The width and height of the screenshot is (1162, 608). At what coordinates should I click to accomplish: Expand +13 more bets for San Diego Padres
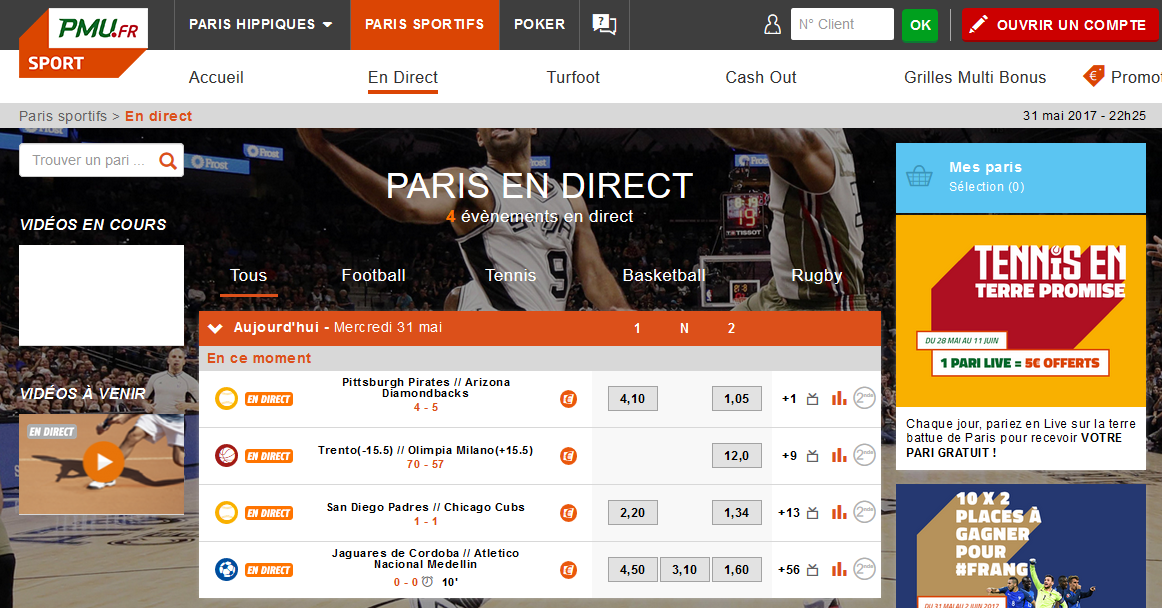[x=788, y=513]
